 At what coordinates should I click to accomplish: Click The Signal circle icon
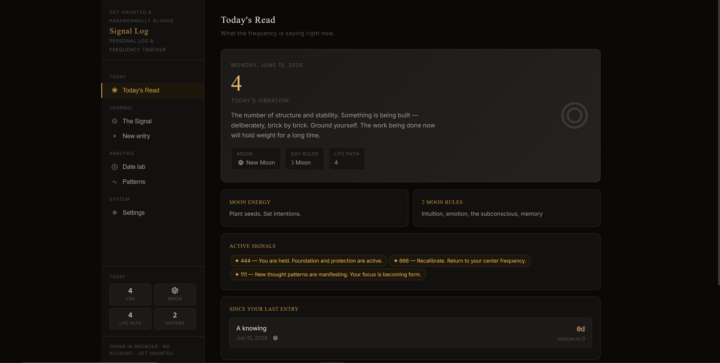[x=114, y=121]
